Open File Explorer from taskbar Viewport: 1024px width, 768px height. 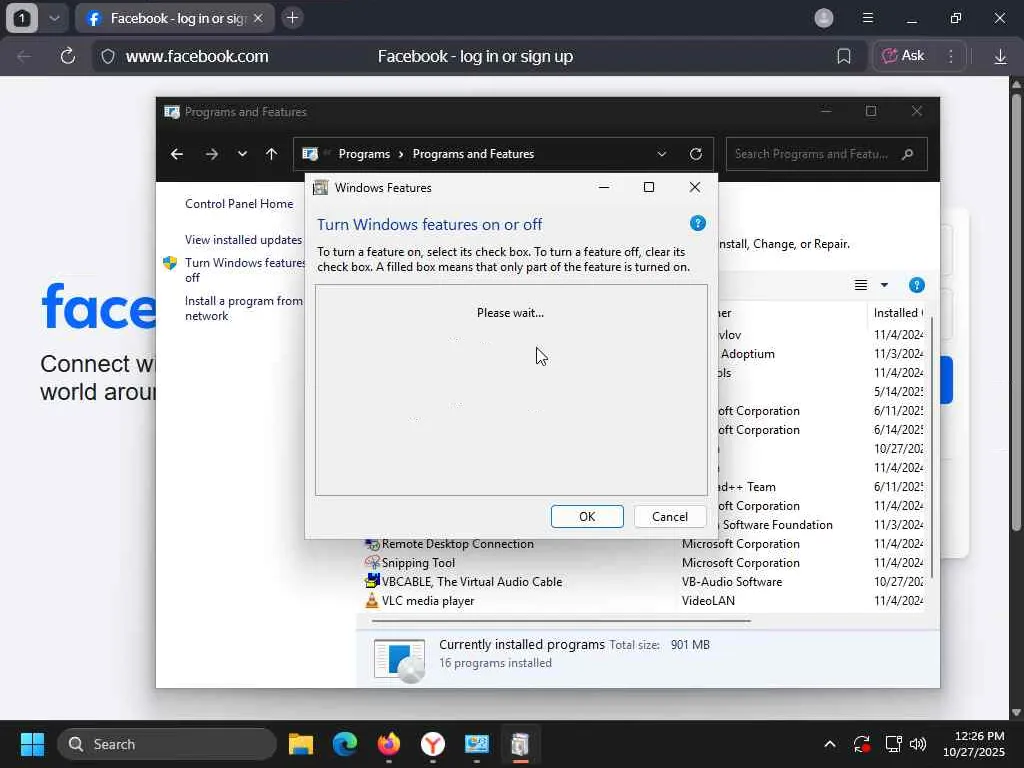(300, 744)
